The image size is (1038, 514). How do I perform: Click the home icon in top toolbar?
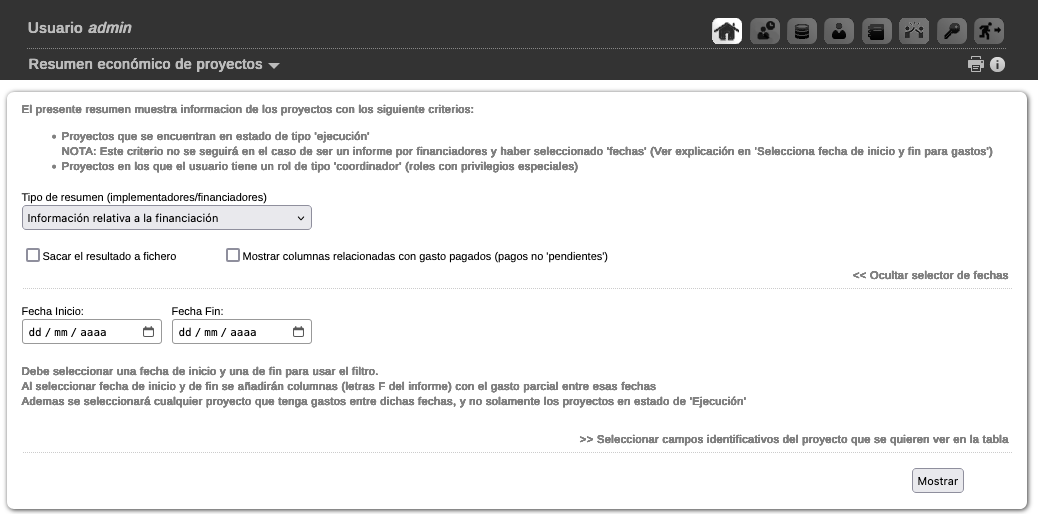(727, 31)
